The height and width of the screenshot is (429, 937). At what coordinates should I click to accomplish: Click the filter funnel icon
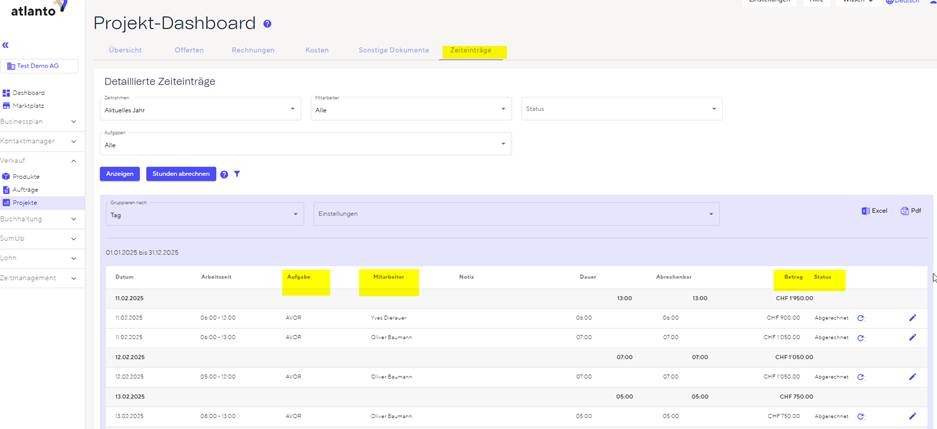(237, 174)
